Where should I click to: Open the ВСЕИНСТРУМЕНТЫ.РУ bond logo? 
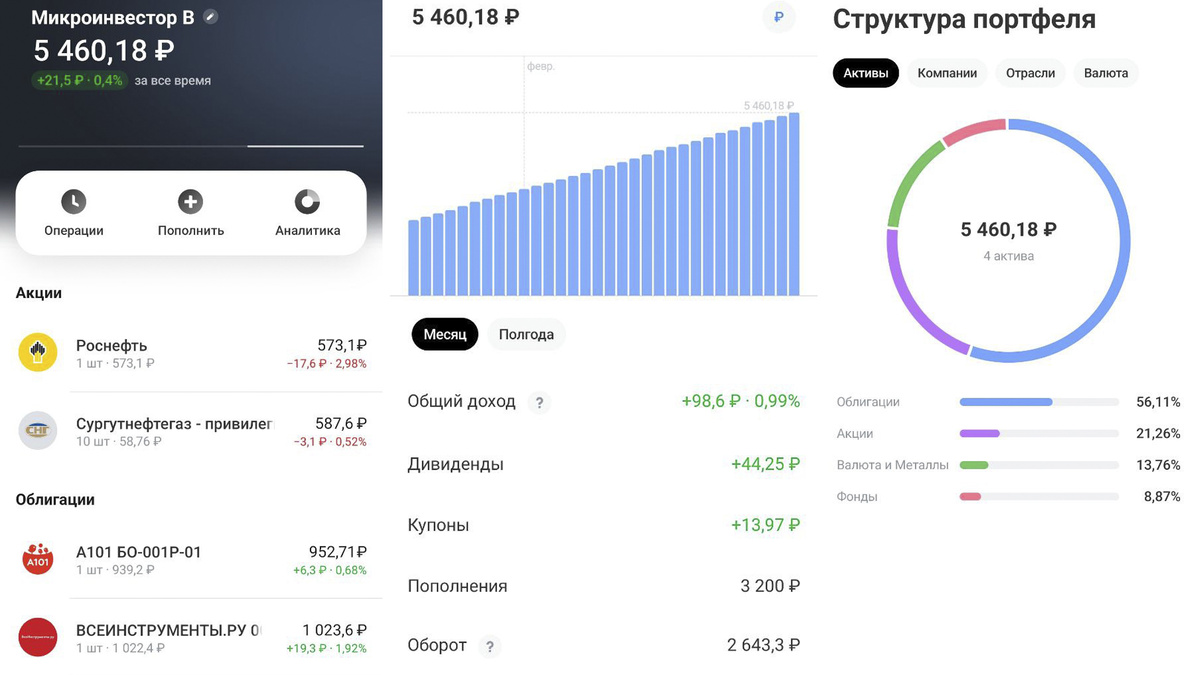[x=37, y=637]
